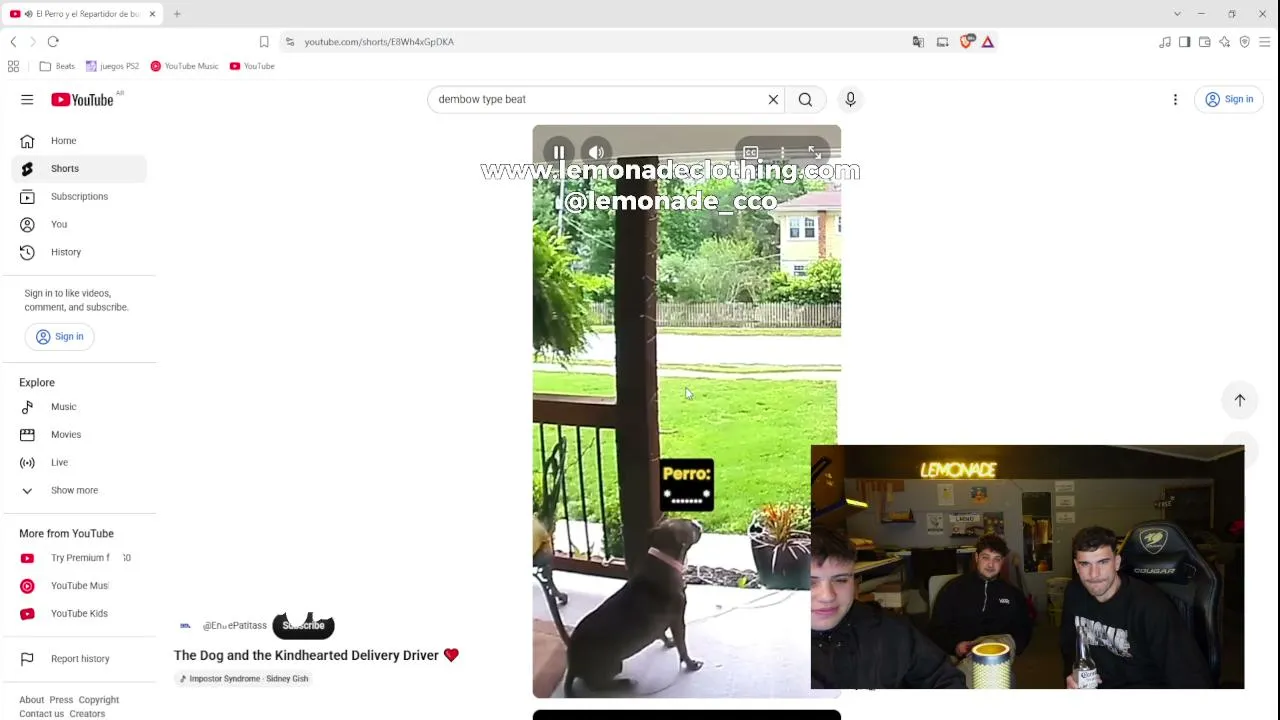Screen dimensions: 1280x720
Task: Click the magnifier search button
Action: coord(805,99)
